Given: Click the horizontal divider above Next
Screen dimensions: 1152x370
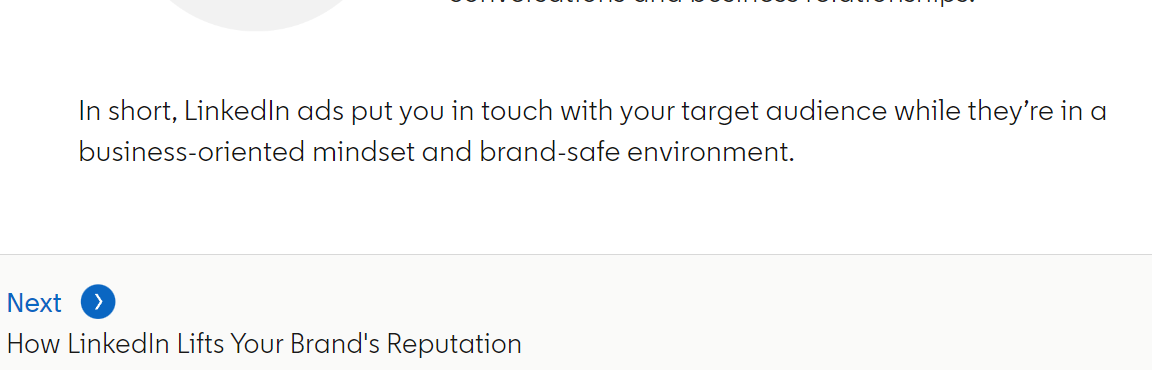Looking at the screenshot, I should coord(576,255).
